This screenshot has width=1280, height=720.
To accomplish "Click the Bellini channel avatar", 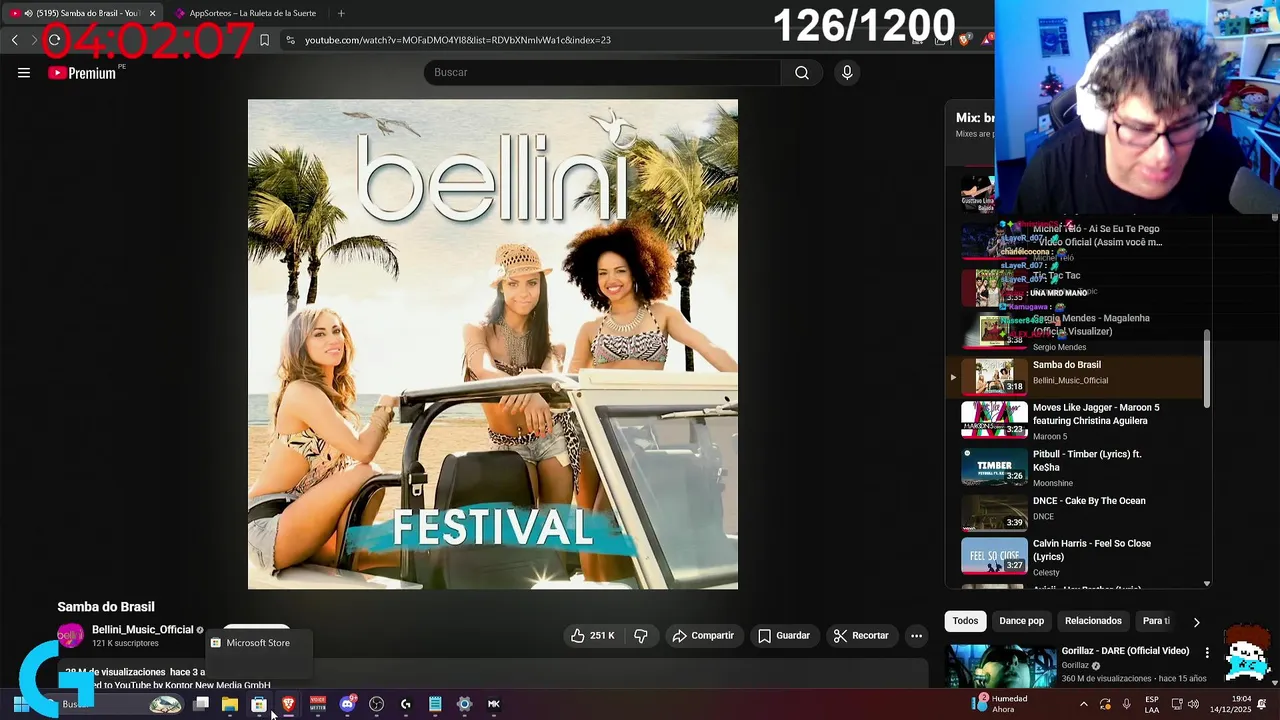I will pos(70,636).
